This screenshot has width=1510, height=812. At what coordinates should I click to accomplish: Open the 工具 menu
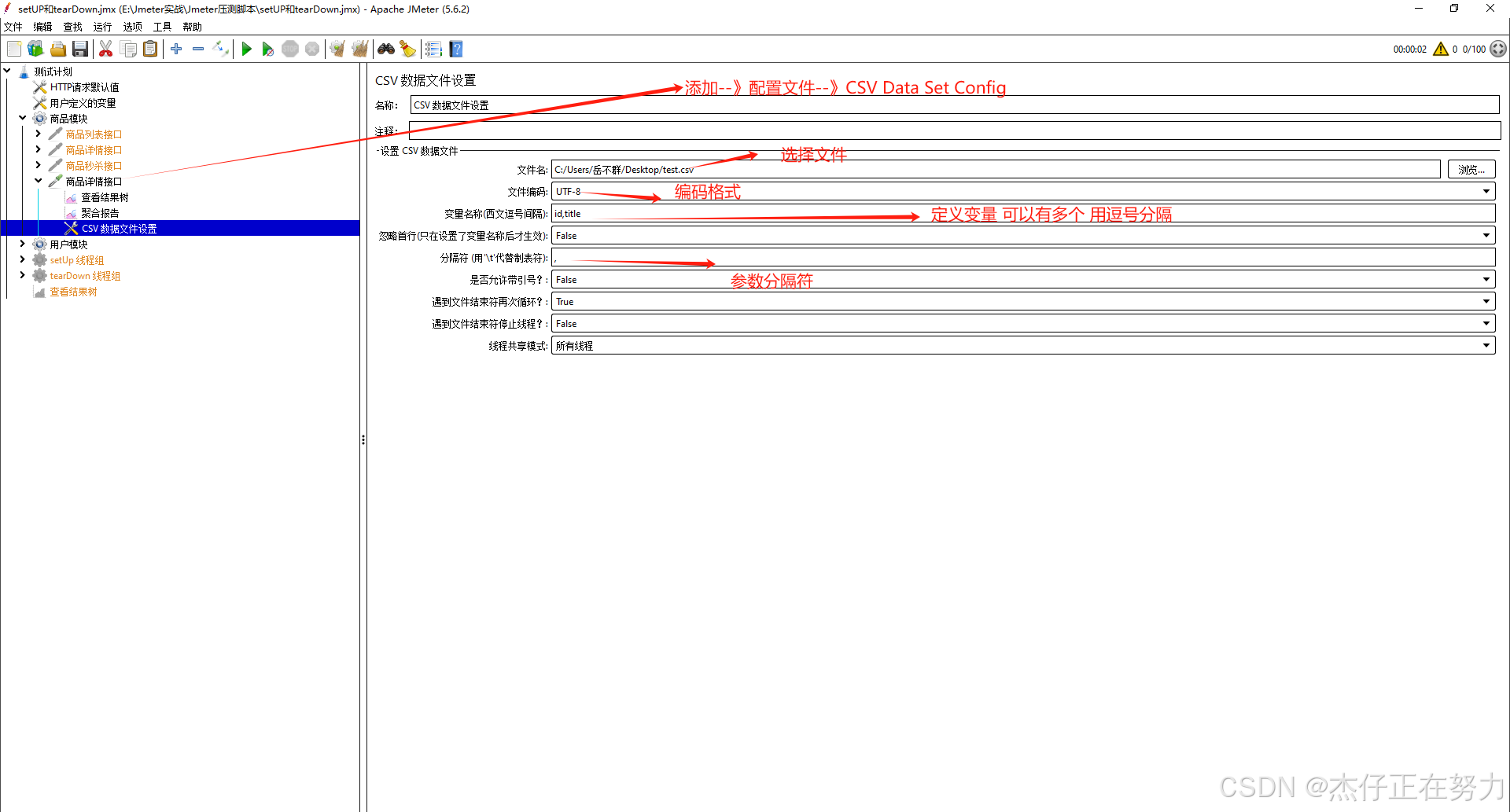tap(163, 27)
